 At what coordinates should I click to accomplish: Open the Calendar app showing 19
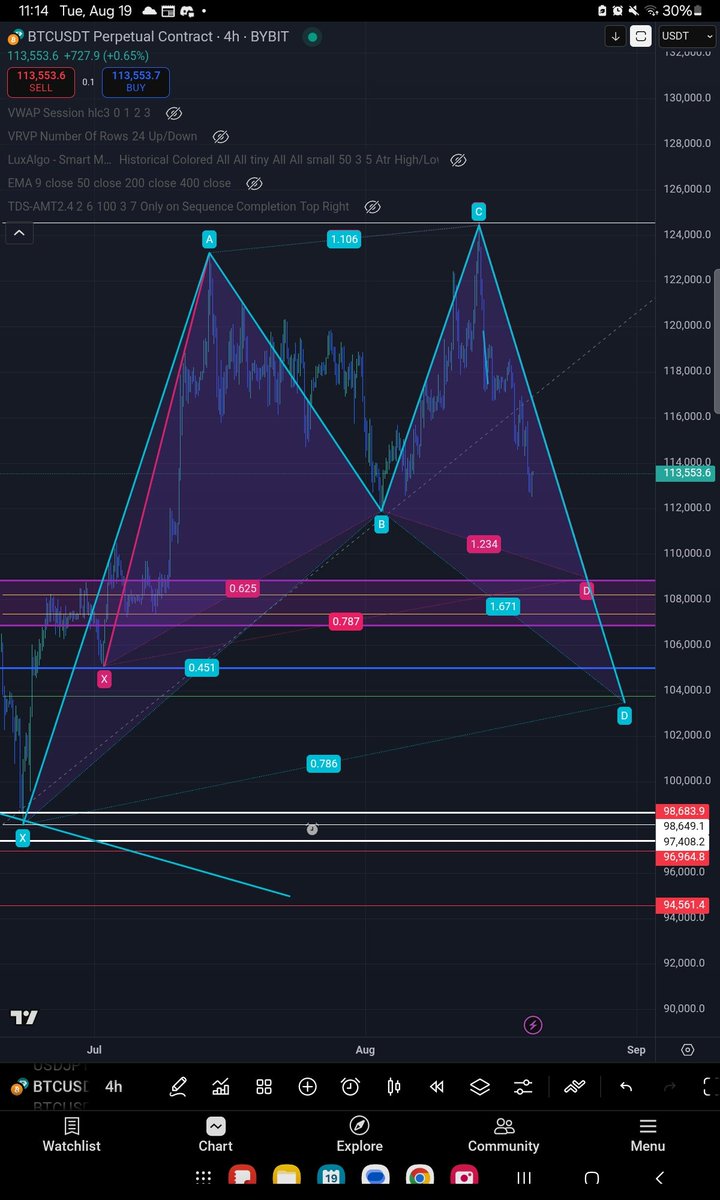[330, 1178]
